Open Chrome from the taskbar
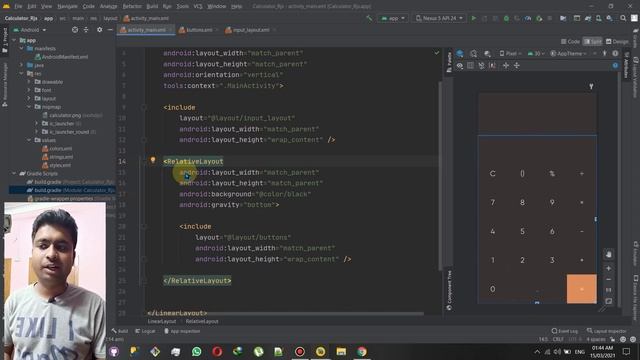 pos(362,351)
